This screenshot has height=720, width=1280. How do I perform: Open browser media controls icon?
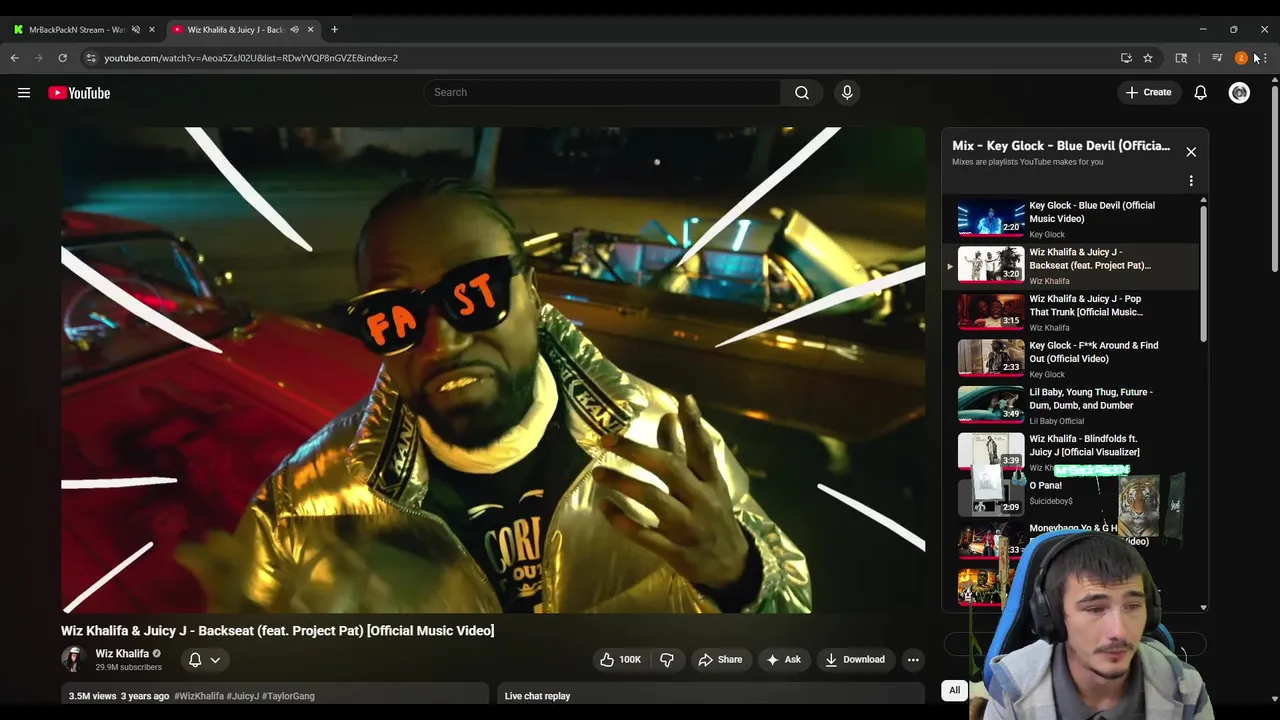[1217, 58]
